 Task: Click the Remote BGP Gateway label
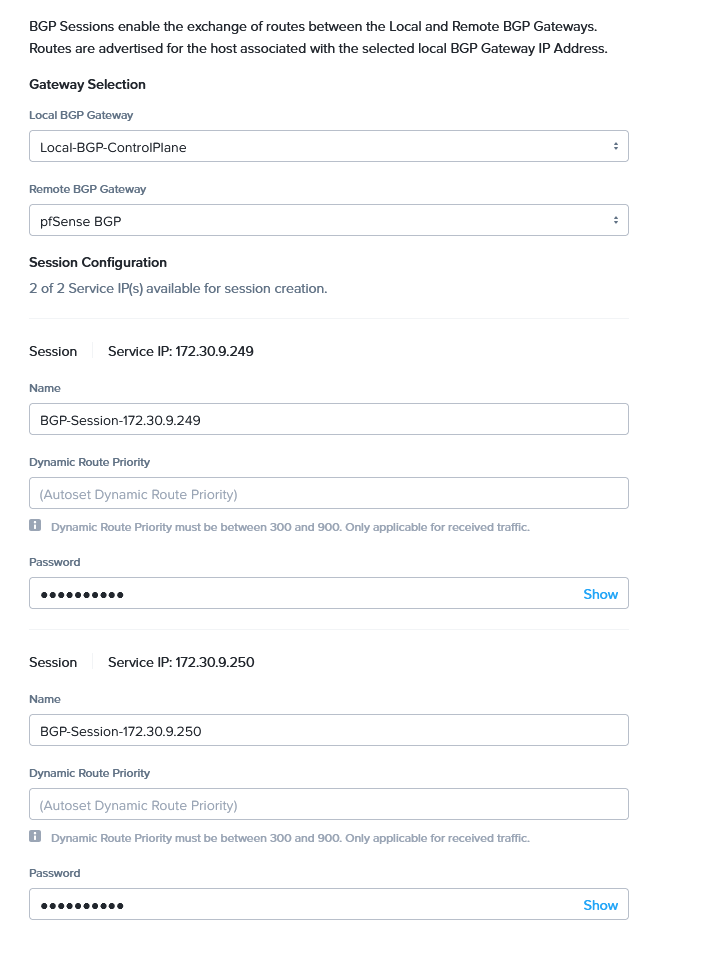[87, 189]
